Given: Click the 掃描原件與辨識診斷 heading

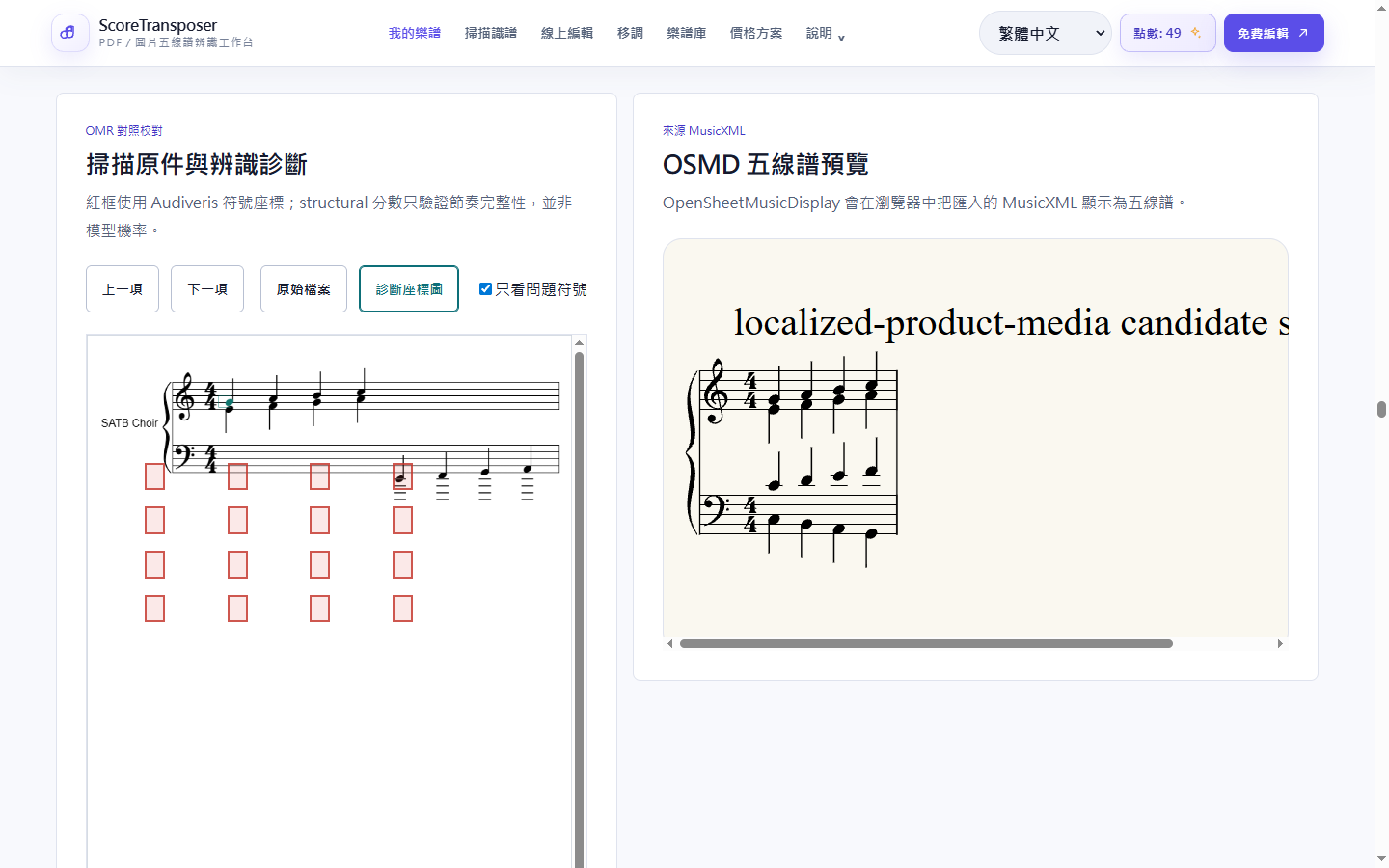Looking at the screenshot, I should coord(197,165).
